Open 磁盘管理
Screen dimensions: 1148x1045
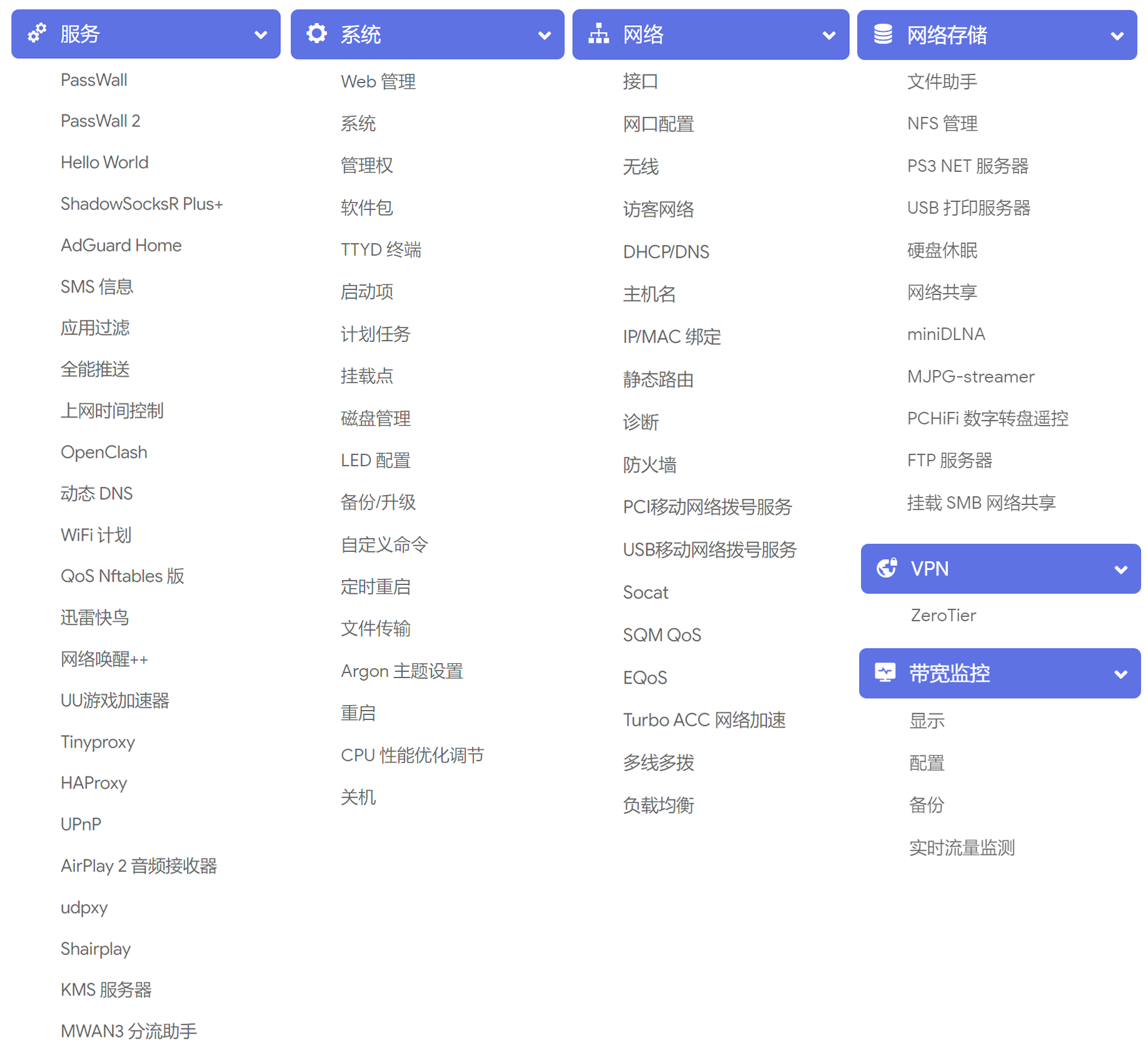[375, 418]
